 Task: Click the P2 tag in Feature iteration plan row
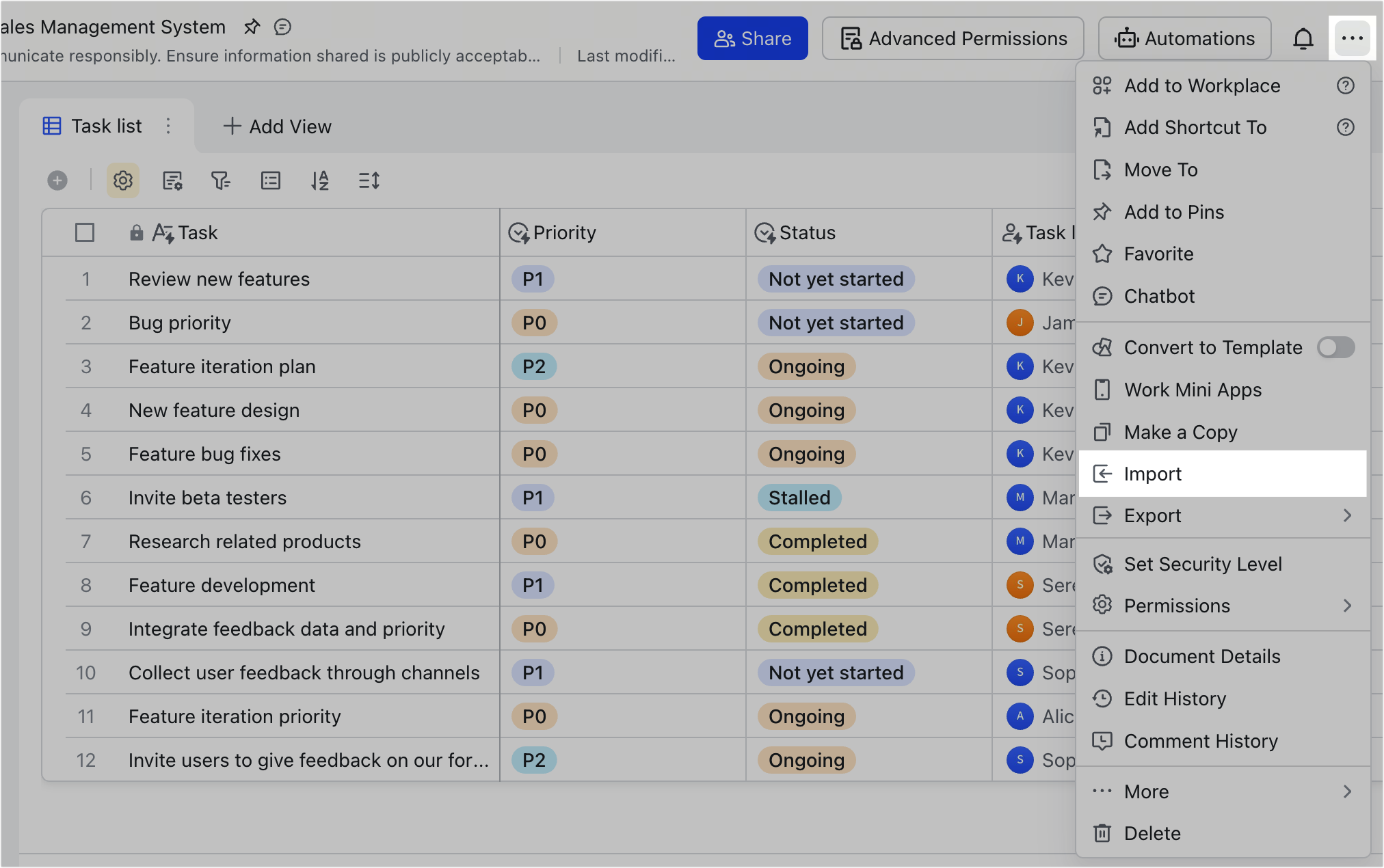pyautogui.click(x=533, y=366)
